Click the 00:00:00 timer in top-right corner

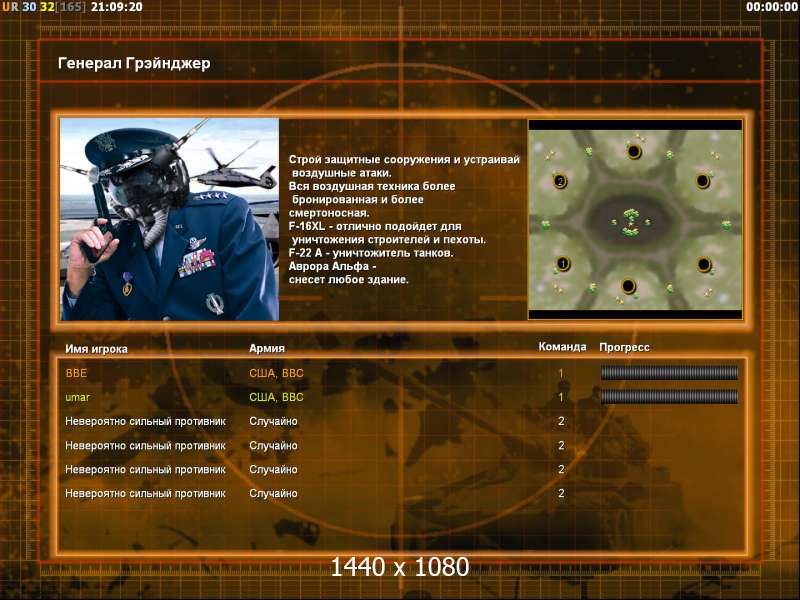tap(771, 6)
